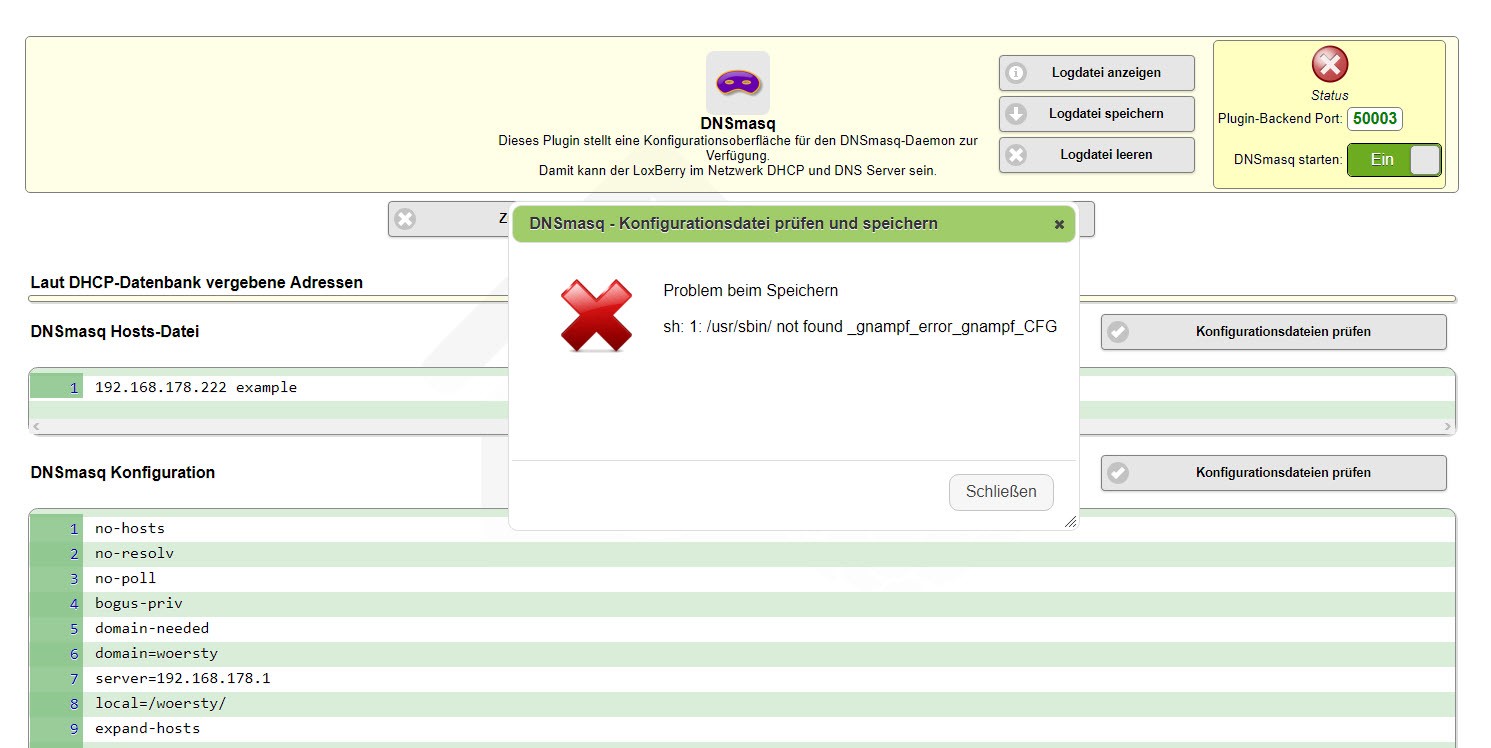The height and width of the screenshot is (748, 1491).
Task: Click the Status label under the red icon
Action: click(1330, 96)
